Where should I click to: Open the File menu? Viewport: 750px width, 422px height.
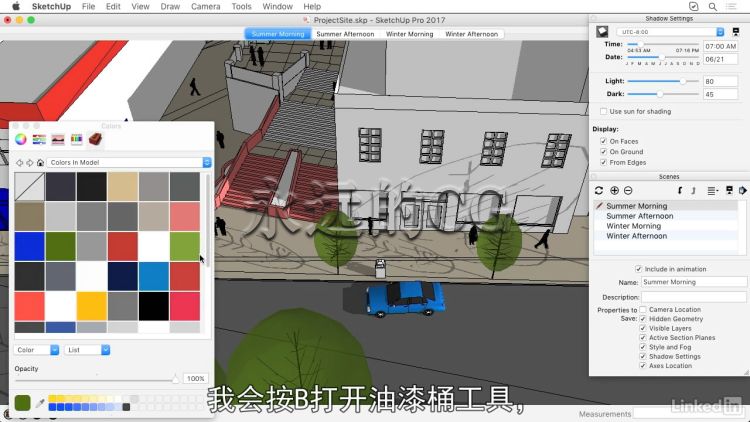pyautogui.click(x=88, y=7)
